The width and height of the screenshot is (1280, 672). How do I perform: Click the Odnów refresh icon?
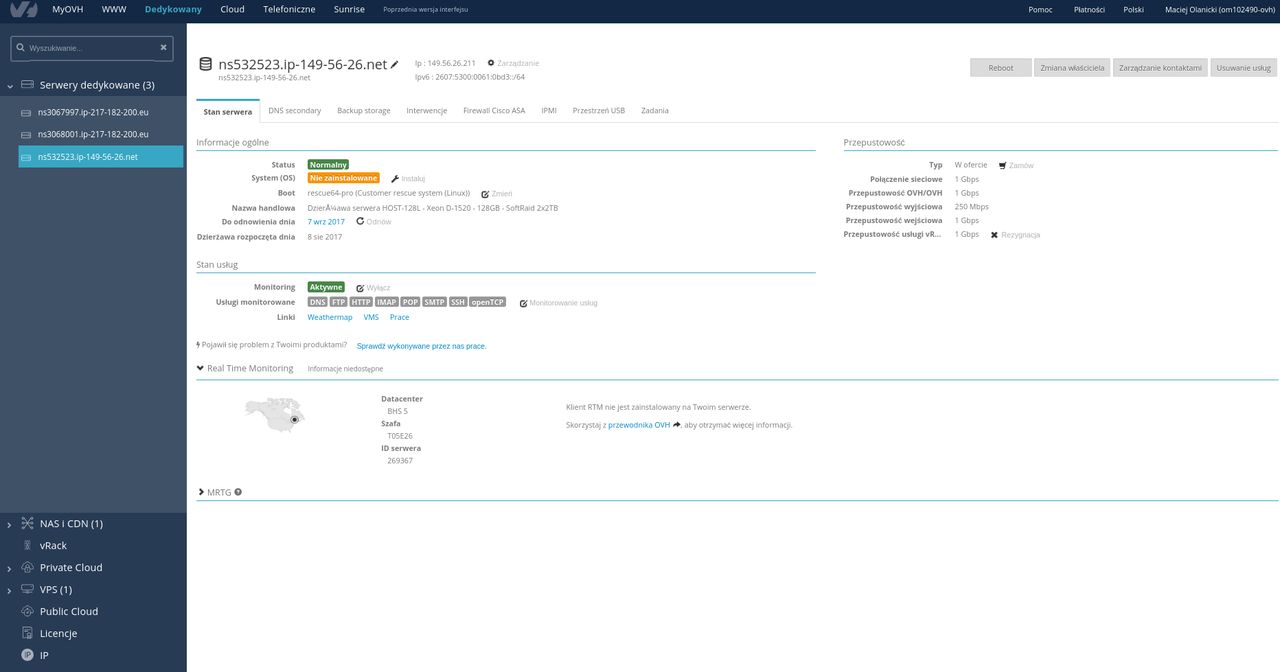click(360, 221)
